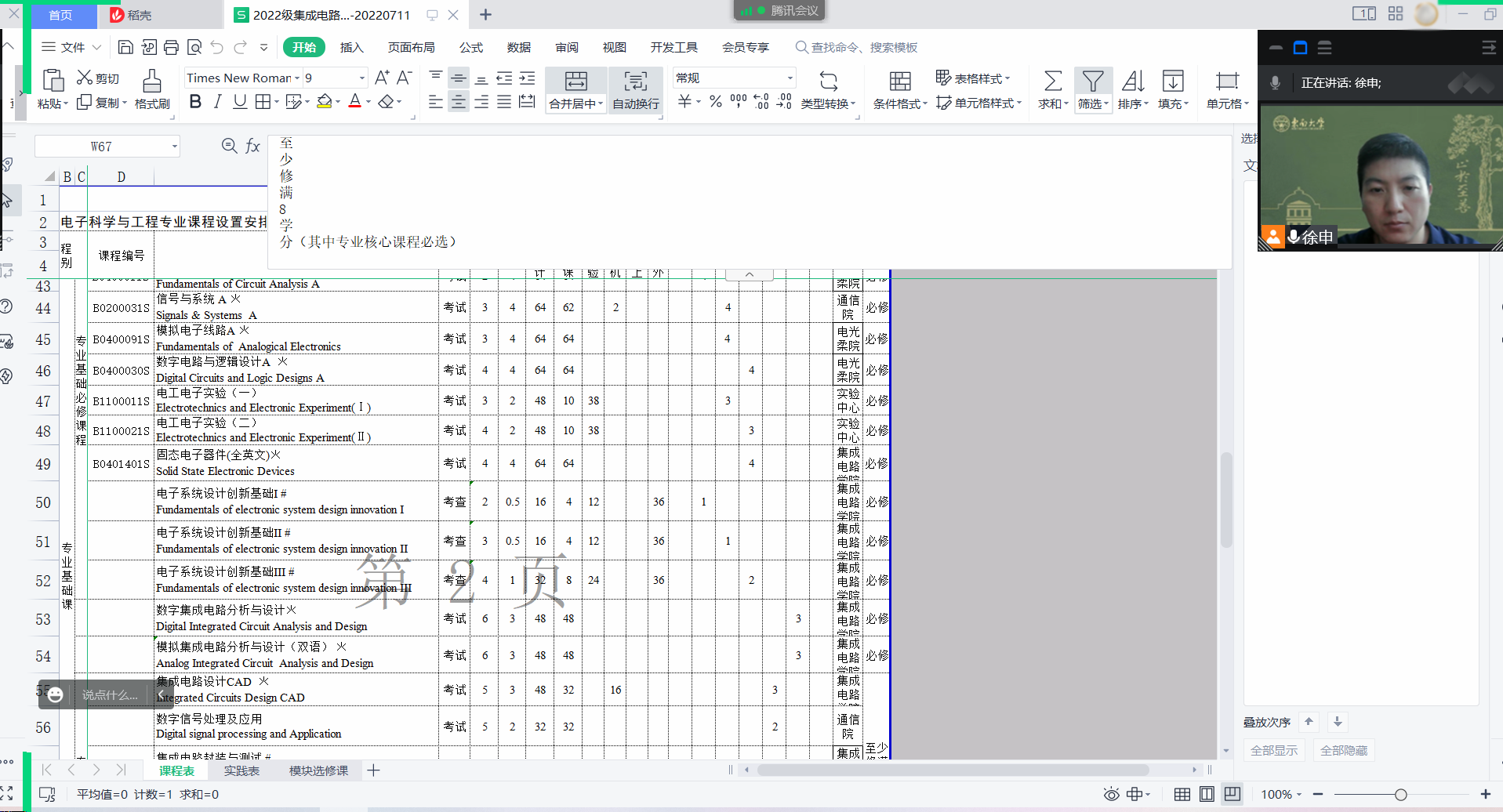Click the Underline formatting icon

(x=240, y=102)
